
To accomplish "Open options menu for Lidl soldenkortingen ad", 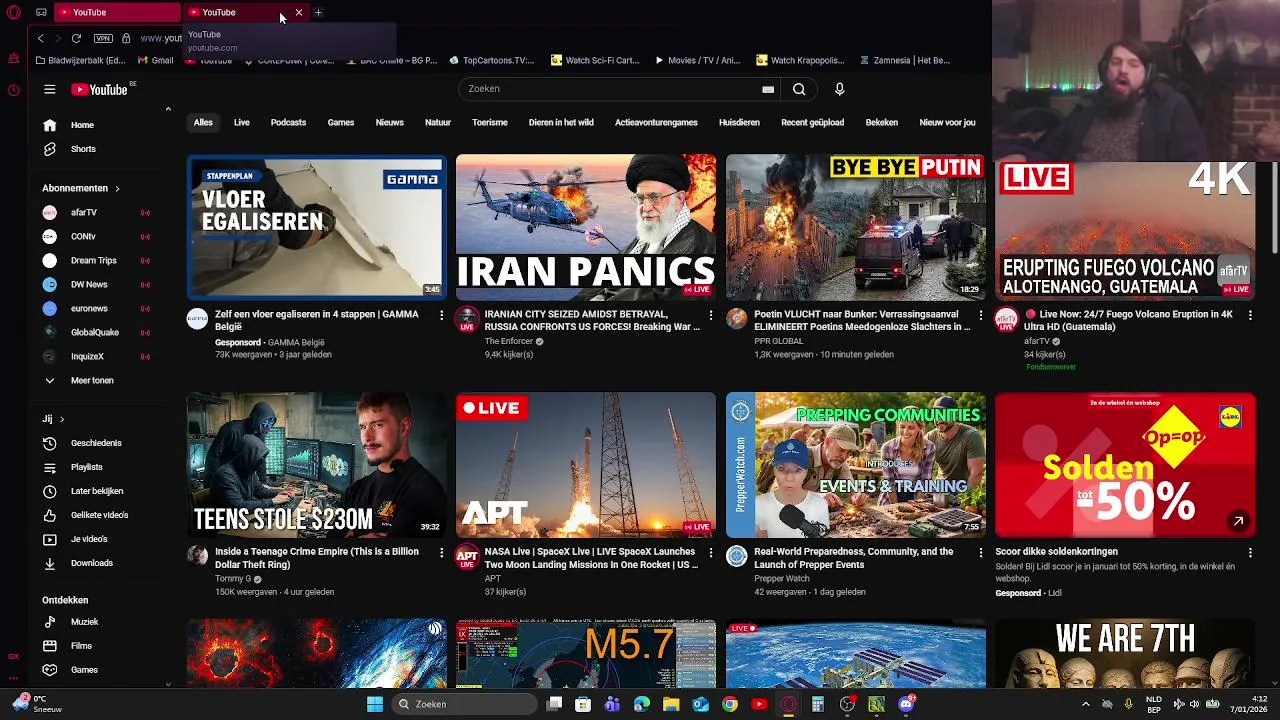I will coord(1250,552).
